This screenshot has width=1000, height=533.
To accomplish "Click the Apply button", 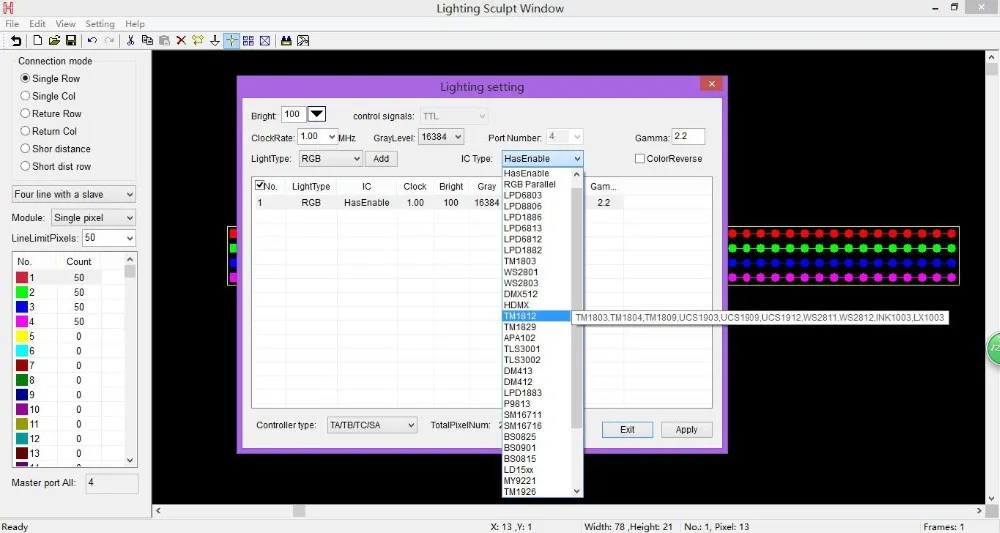I will point(686,429).
